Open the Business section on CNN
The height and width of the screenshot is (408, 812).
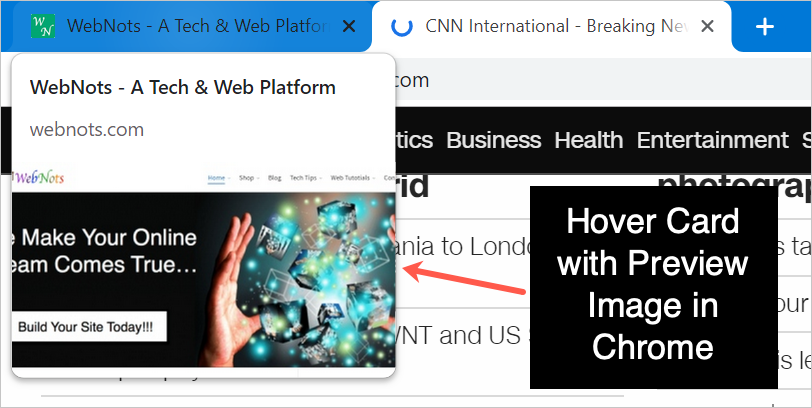[494, 140]
